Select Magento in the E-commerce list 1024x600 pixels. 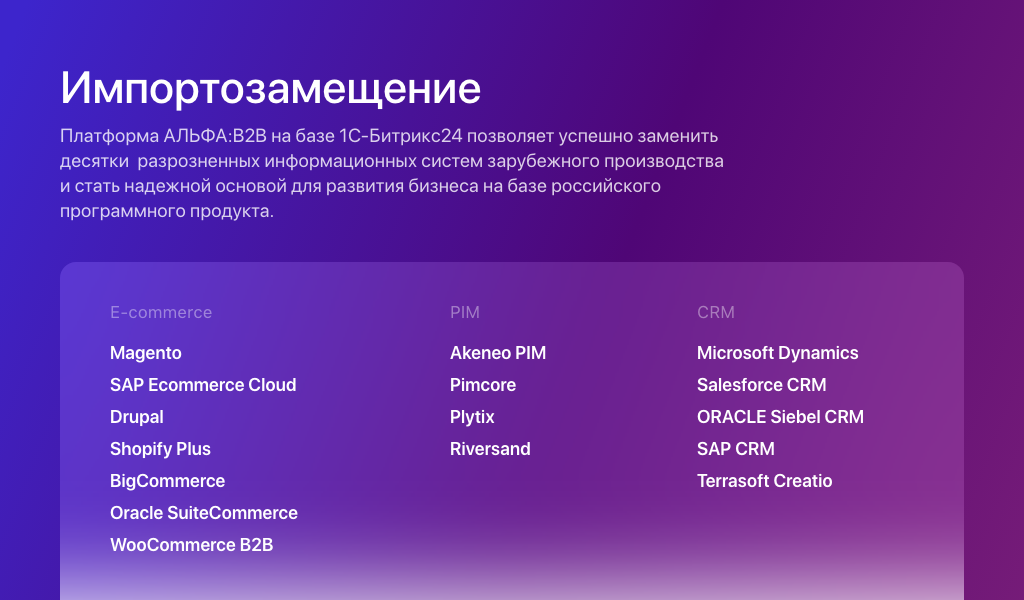(x=145, y=353)
